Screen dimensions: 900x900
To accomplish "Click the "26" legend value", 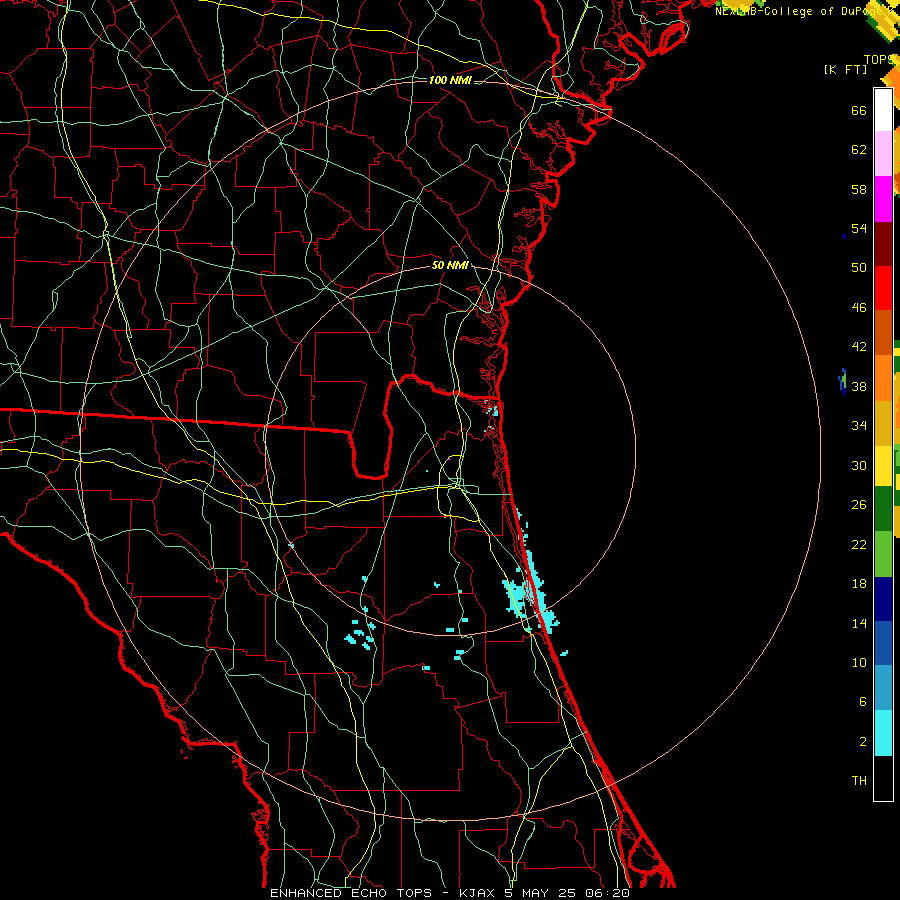I will [859, 505].
